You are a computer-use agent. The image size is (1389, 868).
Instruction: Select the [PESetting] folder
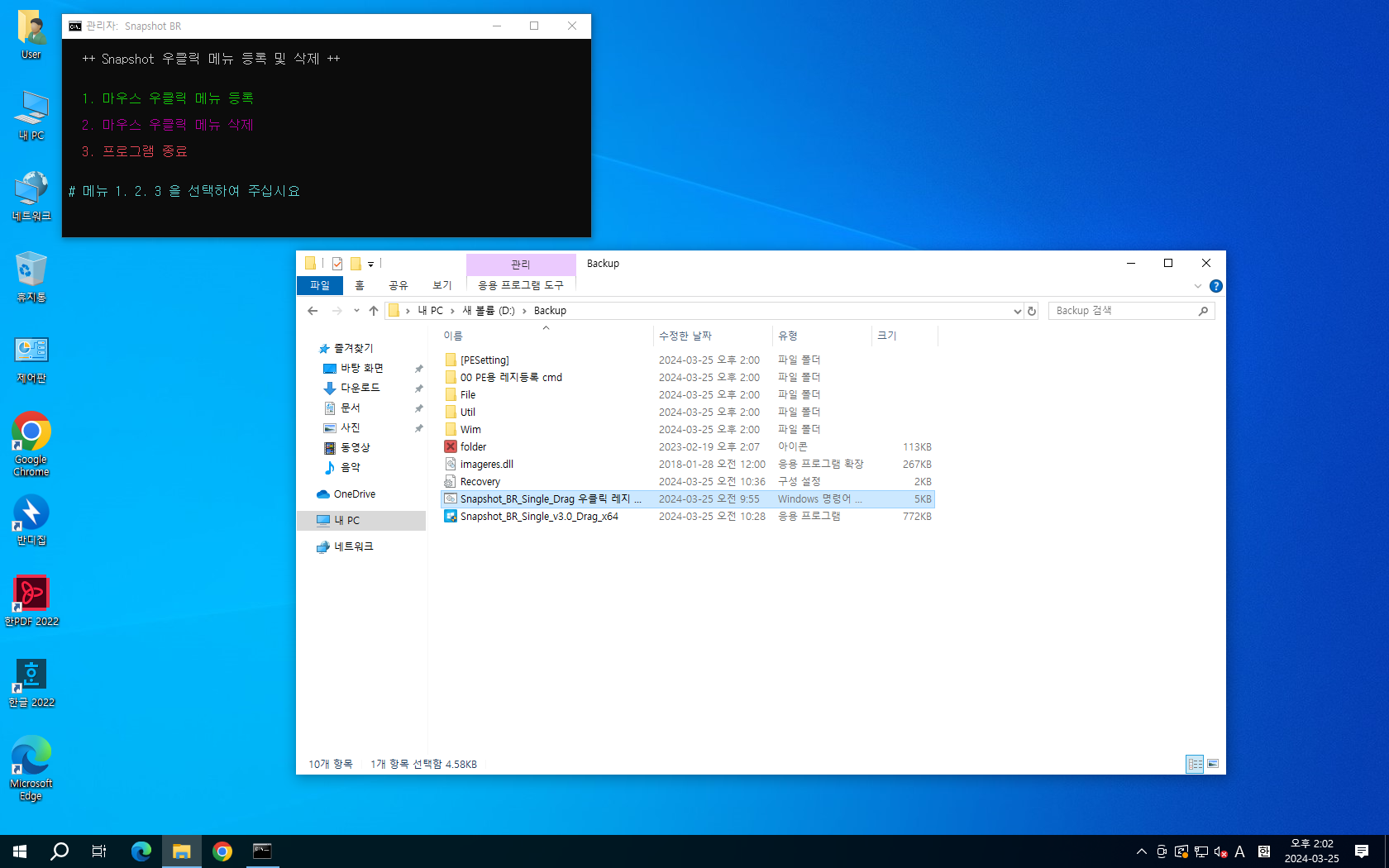484,360
